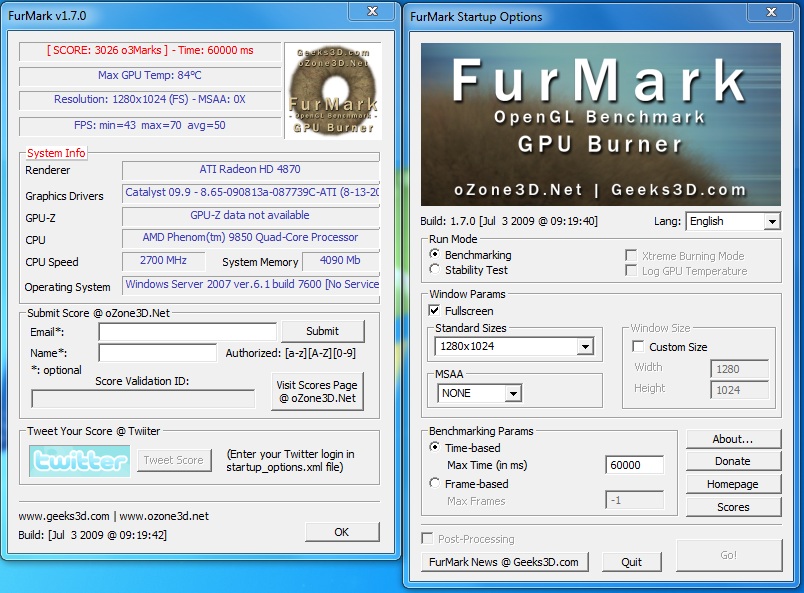Open the Lang English dropdown
804x593 pixels.
pyautogui.click(x=733, y=221)
